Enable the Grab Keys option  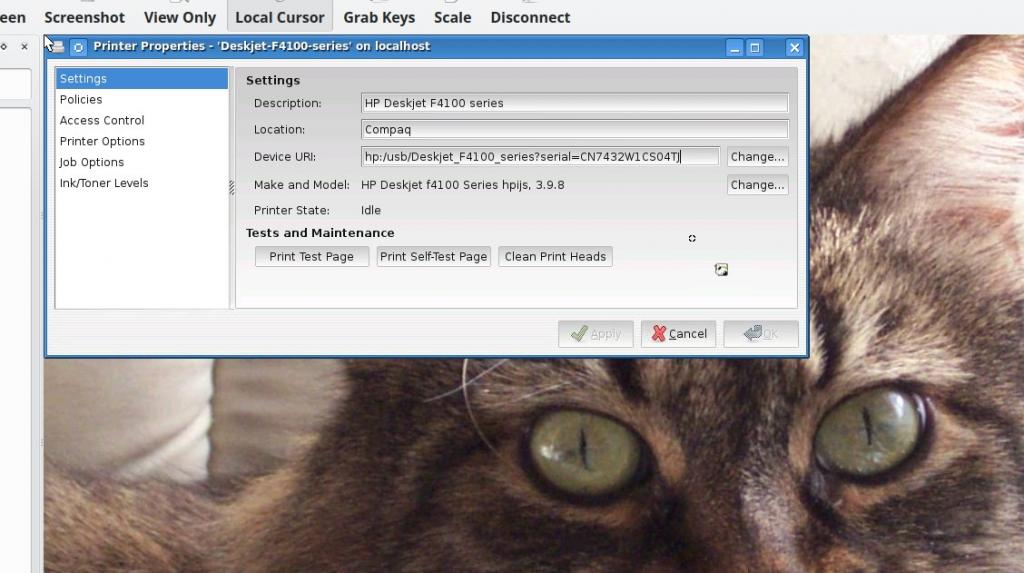[379, 17]
